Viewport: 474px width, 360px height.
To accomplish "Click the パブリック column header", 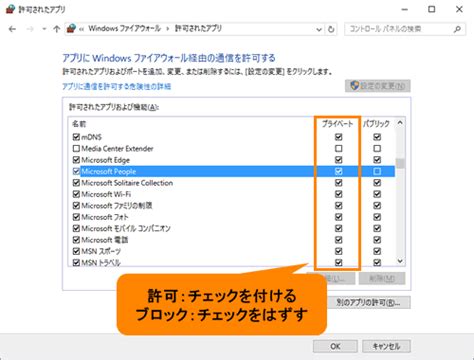I will pyautogui.click(x=376, y=124).
